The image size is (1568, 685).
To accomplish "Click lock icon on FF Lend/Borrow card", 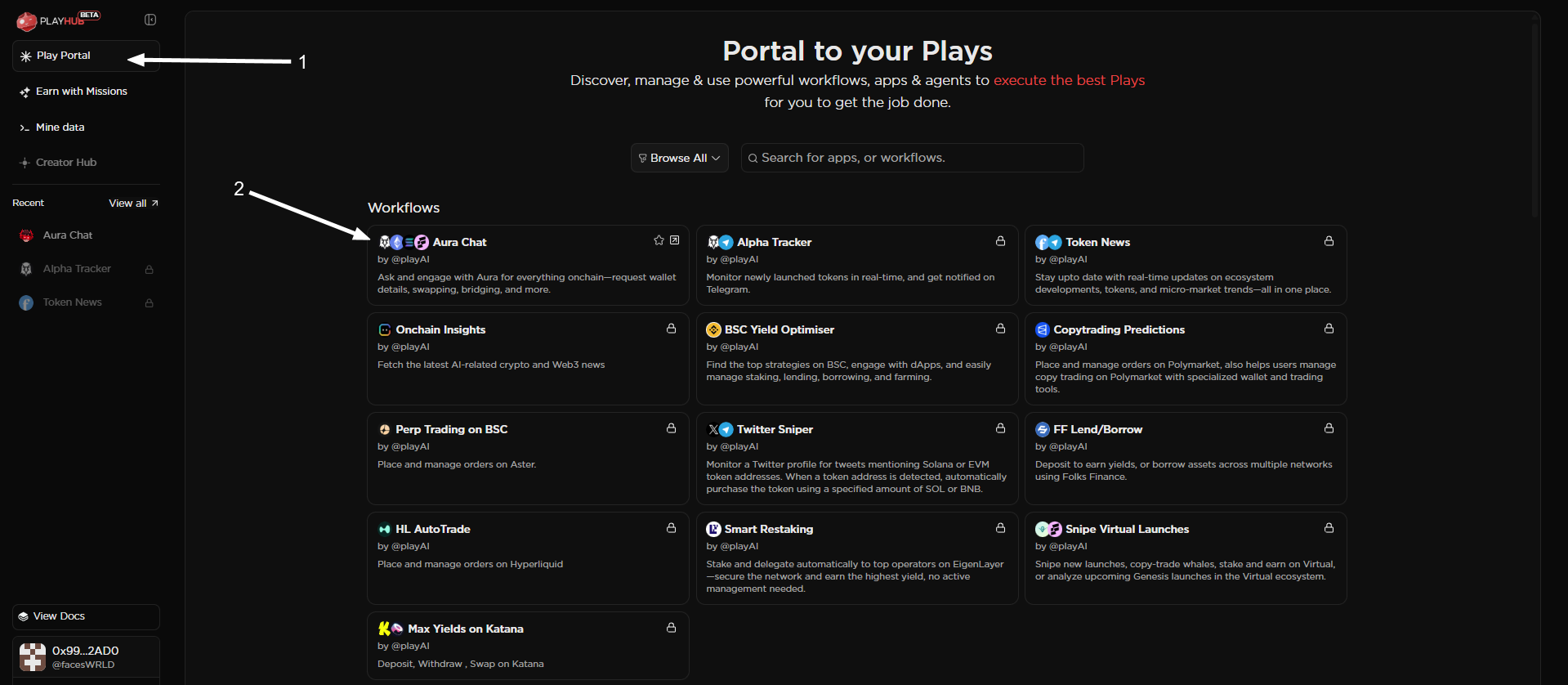I will pos(1329,428).
